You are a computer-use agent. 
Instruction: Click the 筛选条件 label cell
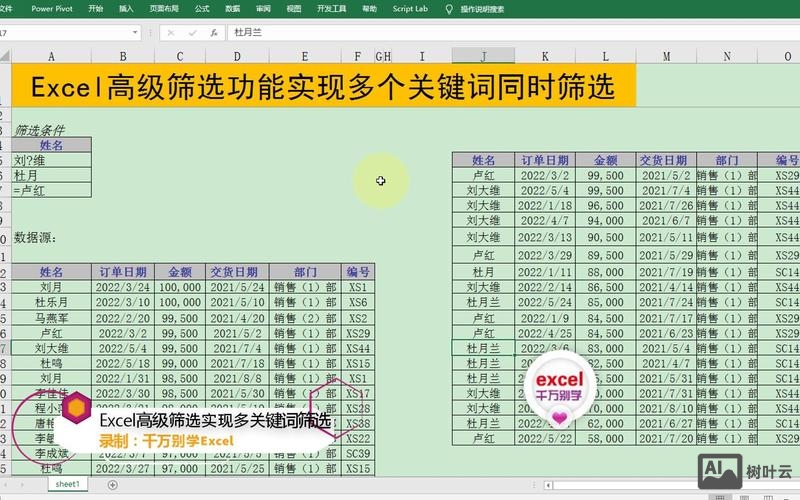tap(51, 130)
